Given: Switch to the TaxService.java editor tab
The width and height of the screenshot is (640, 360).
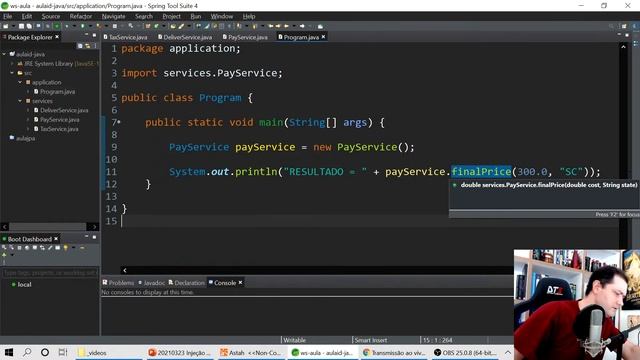Looking at the screenshot, I should click(125, 37).
